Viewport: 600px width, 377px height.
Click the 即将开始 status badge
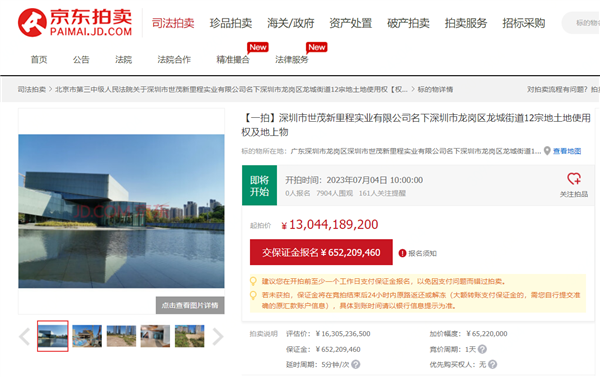(x=259, y=185)
